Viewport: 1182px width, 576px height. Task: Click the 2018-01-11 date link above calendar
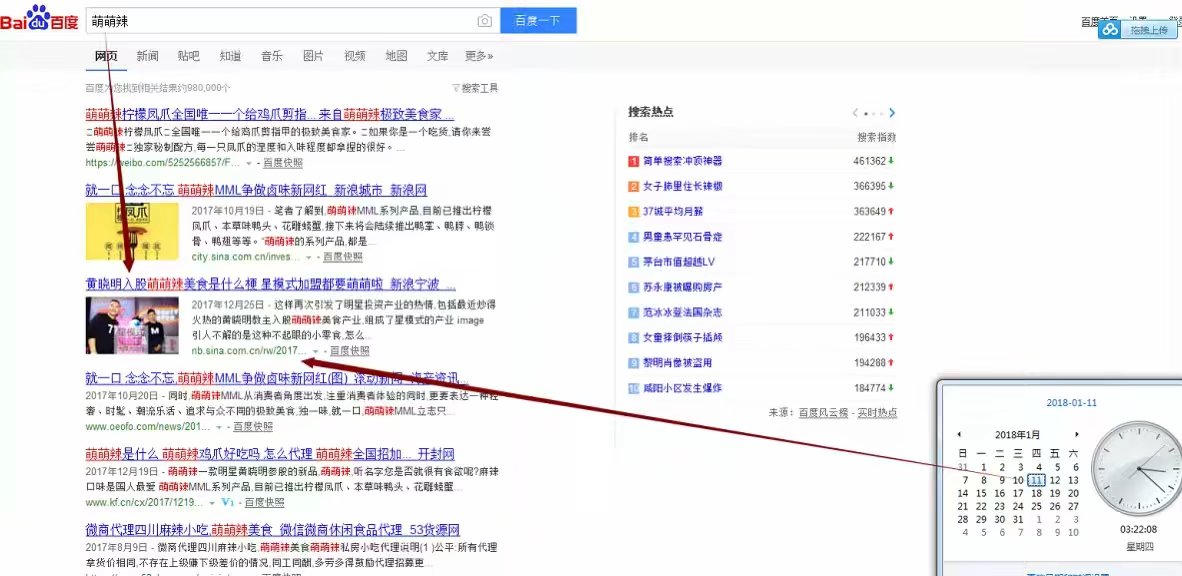[1071, 403]
